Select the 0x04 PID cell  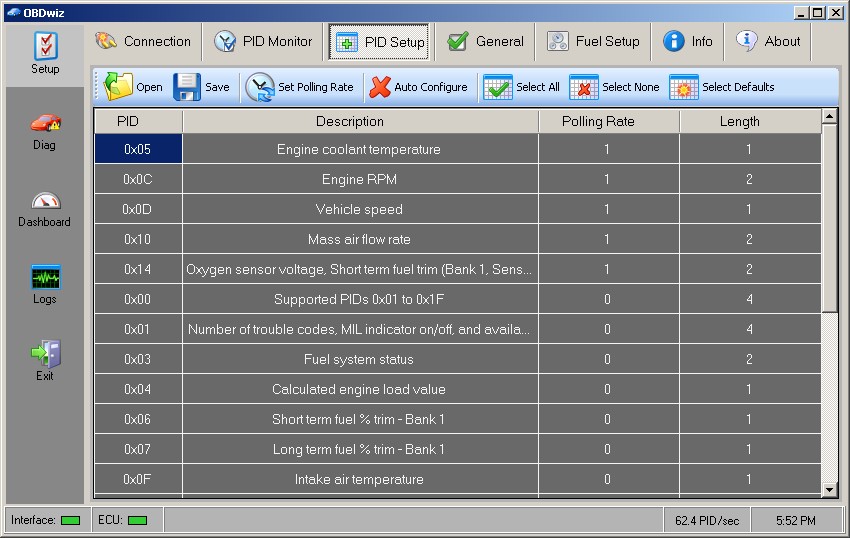tap(138, 389)
